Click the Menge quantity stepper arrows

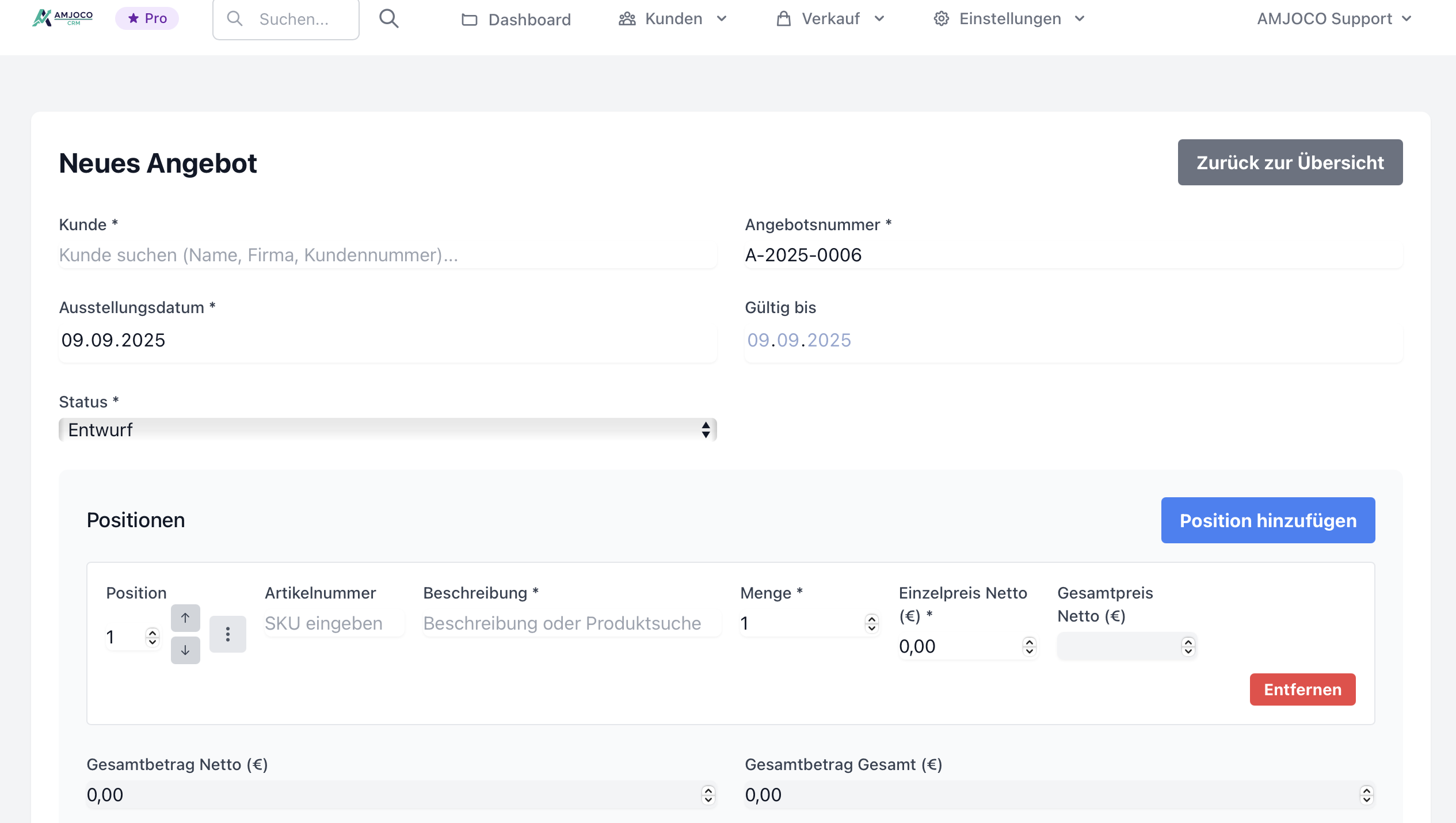click(x=871, y=623)
